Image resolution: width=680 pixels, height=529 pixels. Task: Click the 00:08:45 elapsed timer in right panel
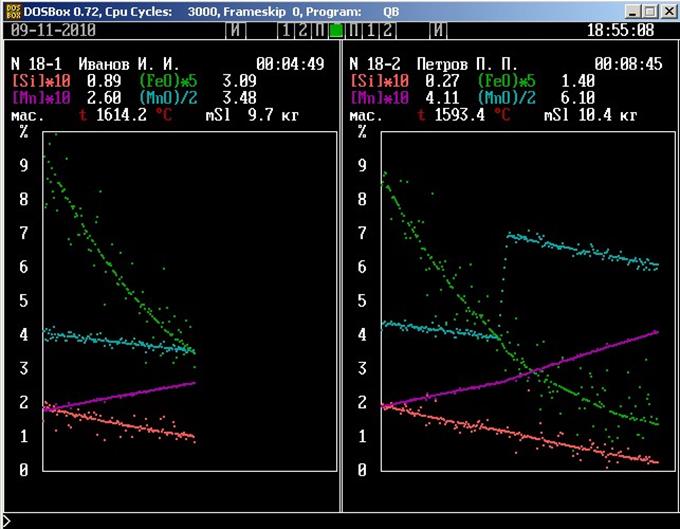click(627, 63)
